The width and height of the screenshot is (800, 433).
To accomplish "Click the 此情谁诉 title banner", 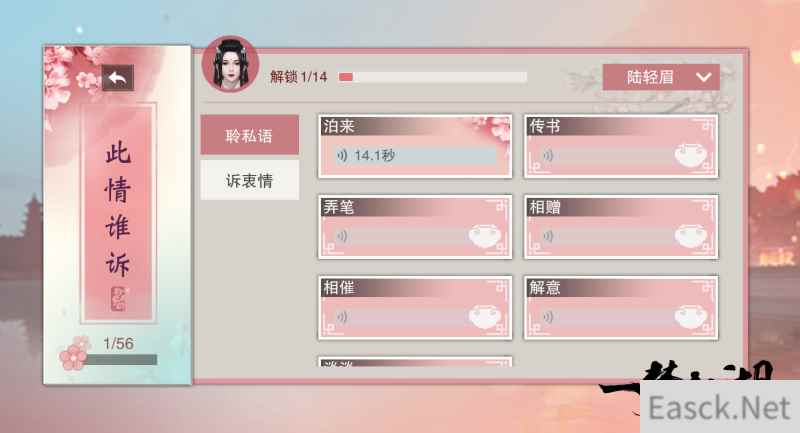I will click(118, 213).
